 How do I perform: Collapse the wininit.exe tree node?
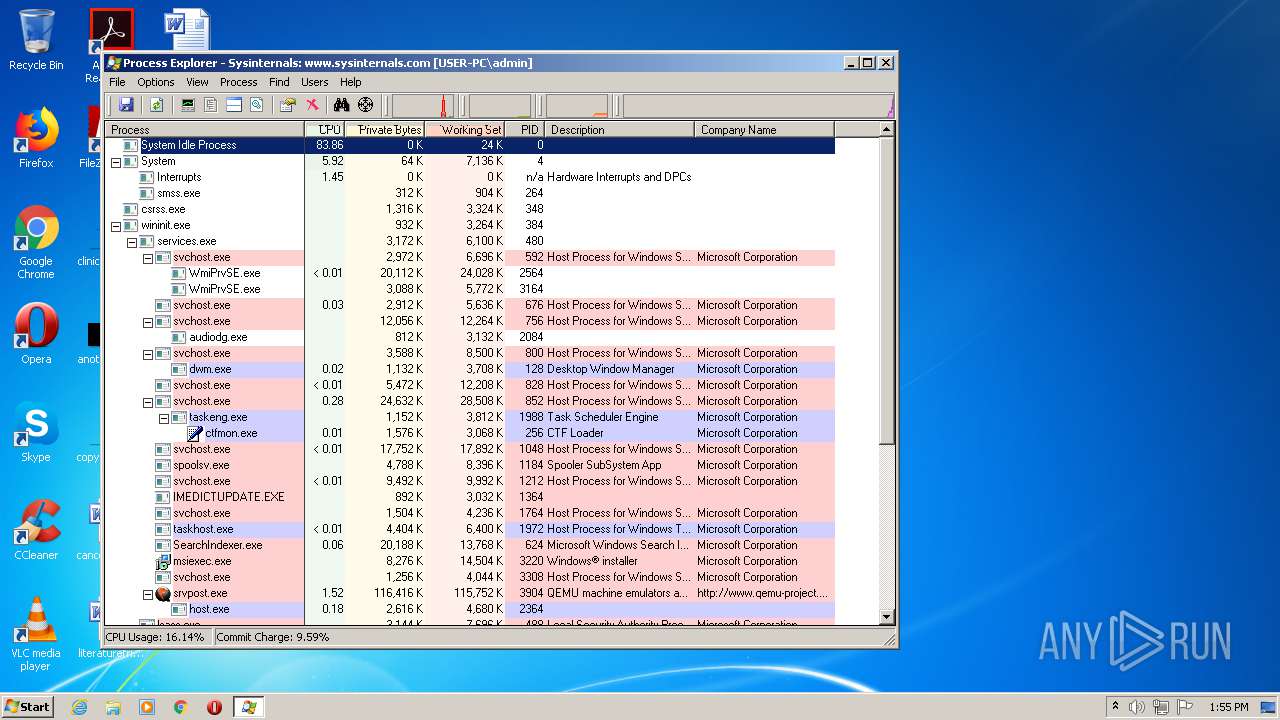(x=116, y=225)
